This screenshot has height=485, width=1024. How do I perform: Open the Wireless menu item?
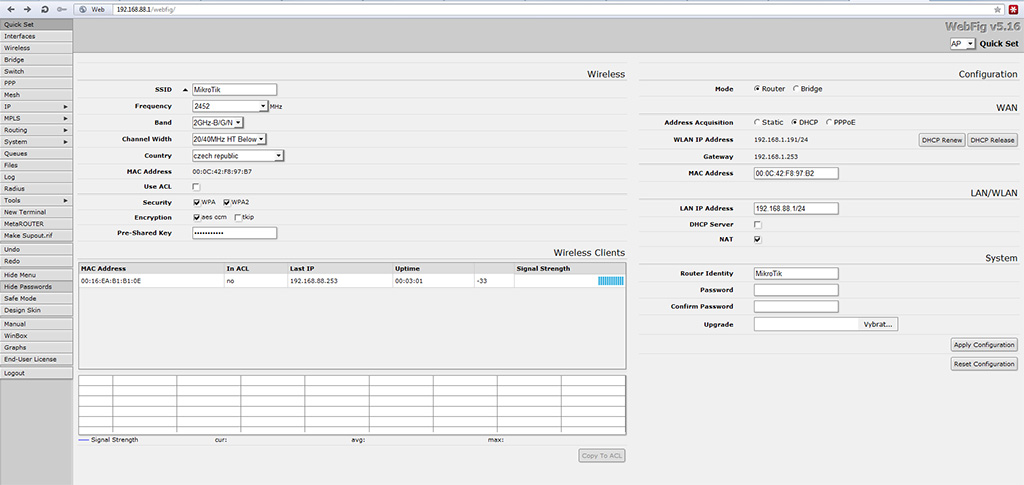click(17, 48)
